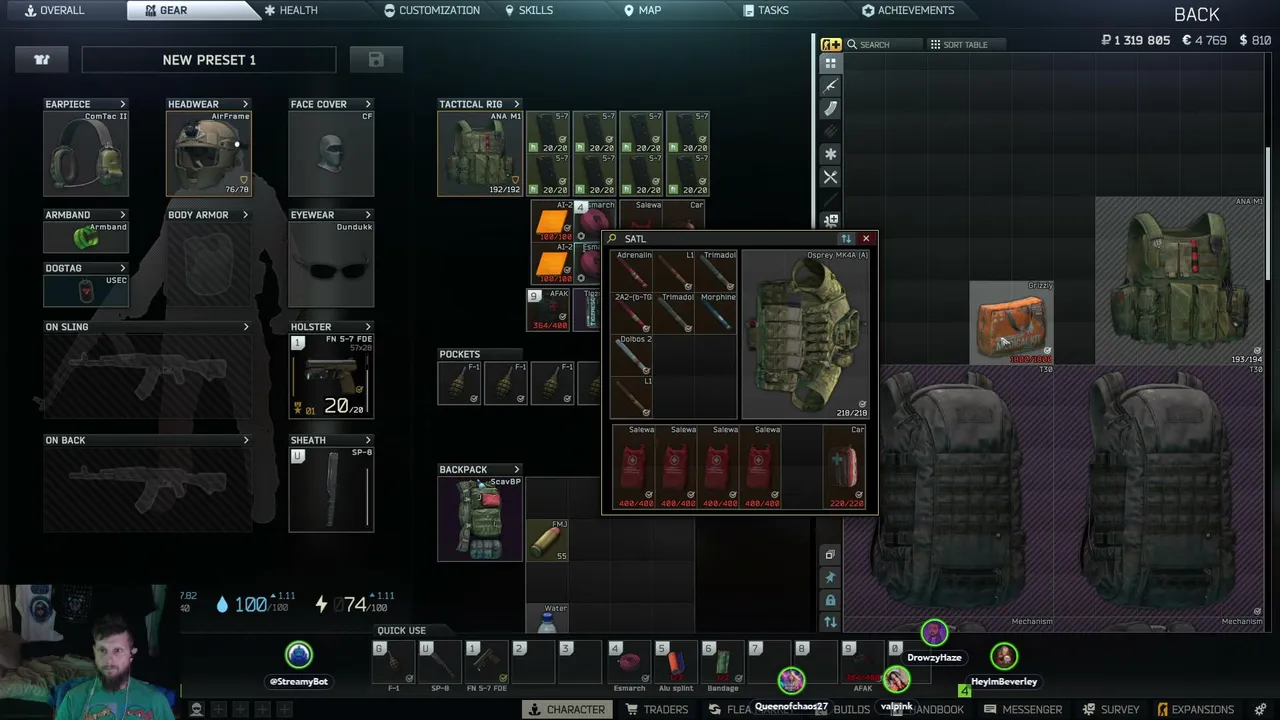Select the Dolbos 2 injector in SATL
This screenshot has height=720, width=1280.
point(632,354)
